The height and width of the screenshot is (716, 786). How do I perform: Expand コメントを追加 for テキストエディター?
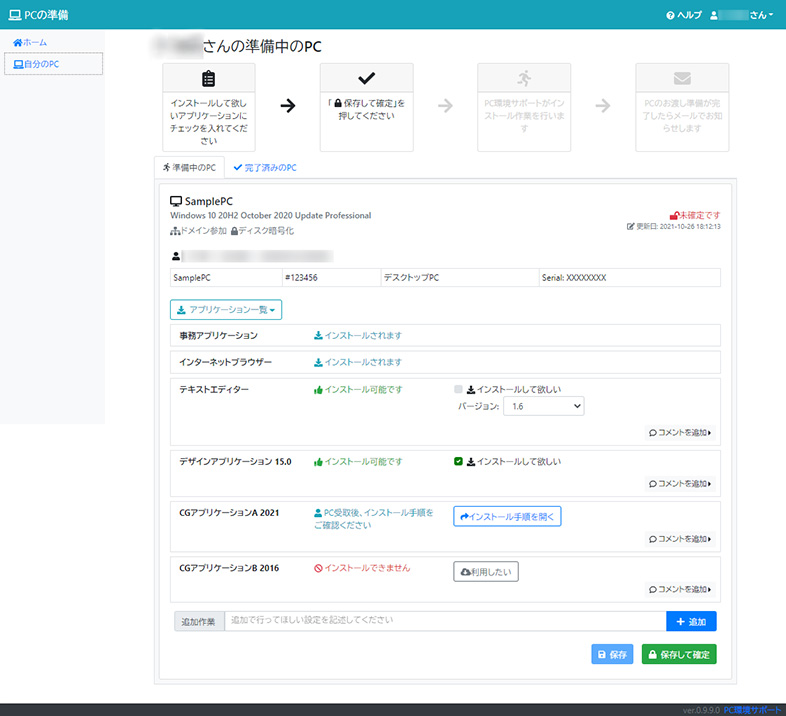point(683,433)
